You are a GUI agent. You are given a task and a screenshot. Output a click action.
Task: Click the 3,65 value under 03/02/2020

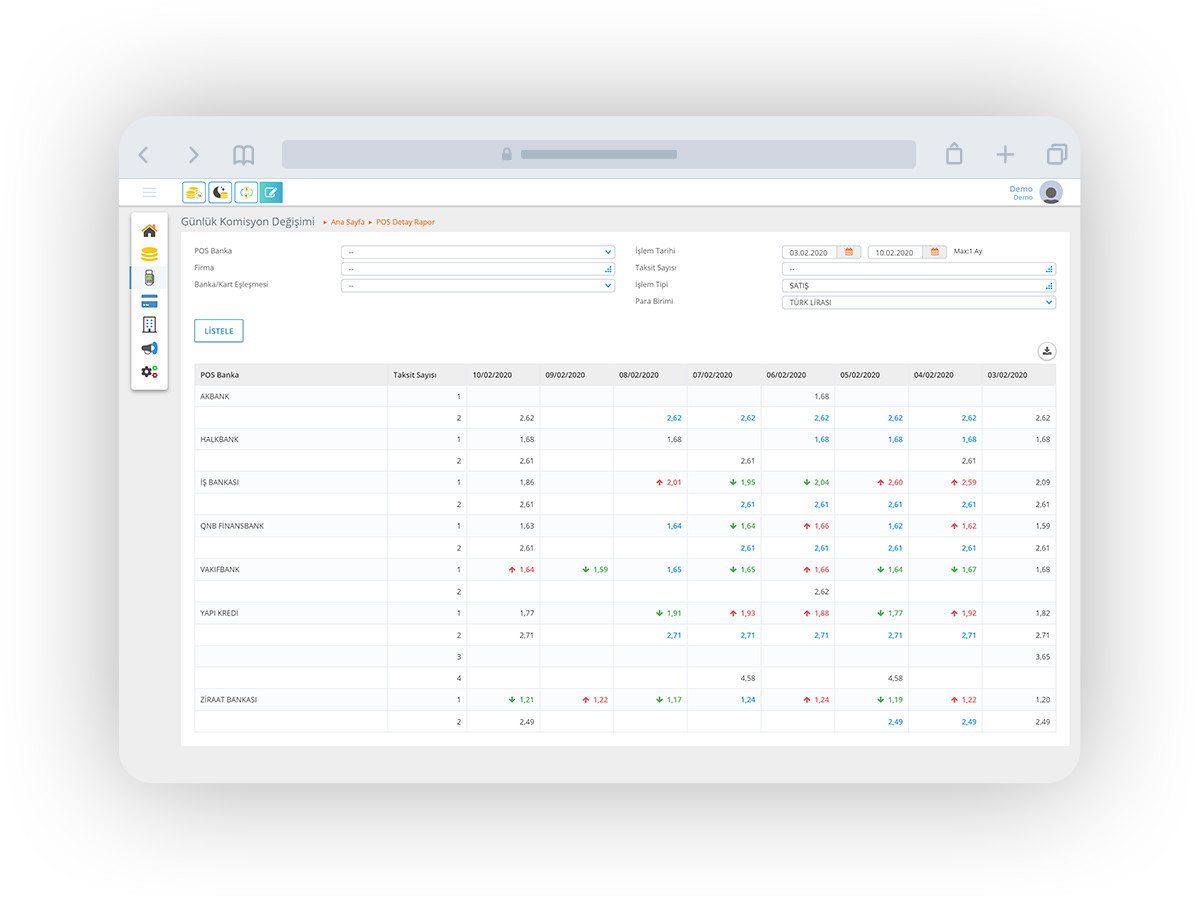tap(1042, 656)
